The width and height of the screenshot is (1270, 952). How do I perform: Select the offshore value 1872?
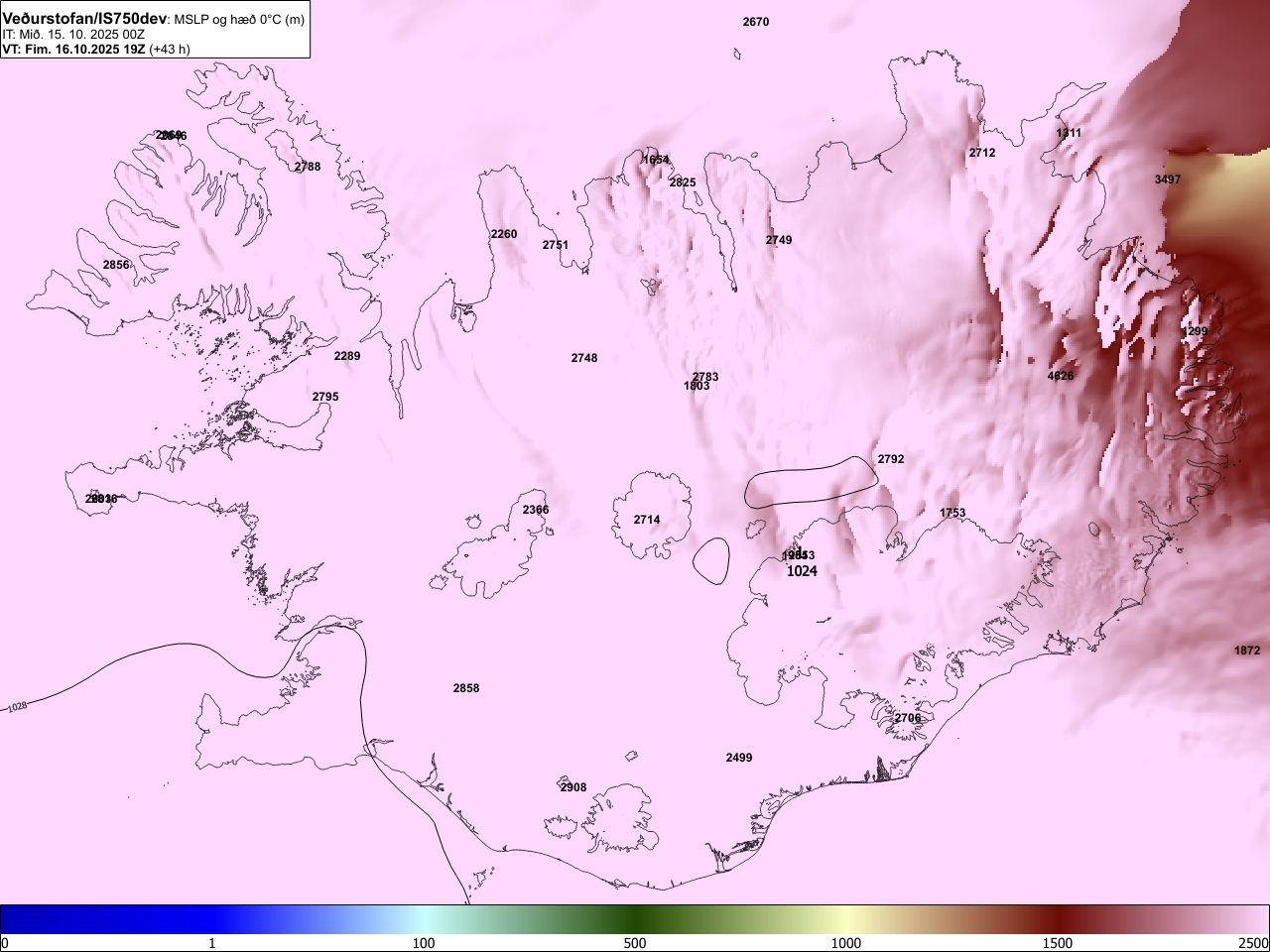(x=1247, y=651)
